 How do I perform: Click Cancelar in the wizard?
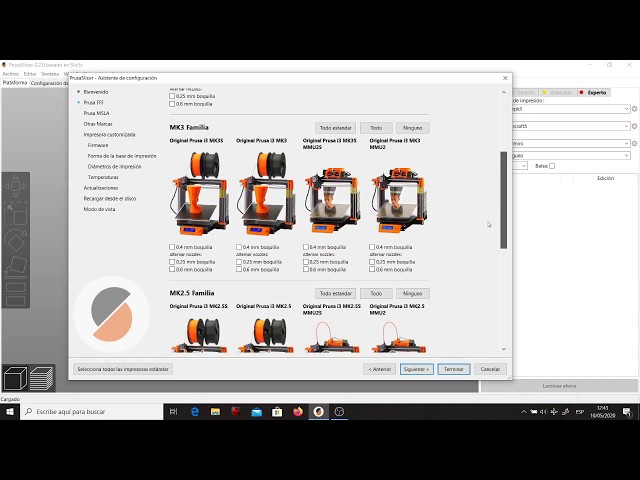tap(490, 369)
